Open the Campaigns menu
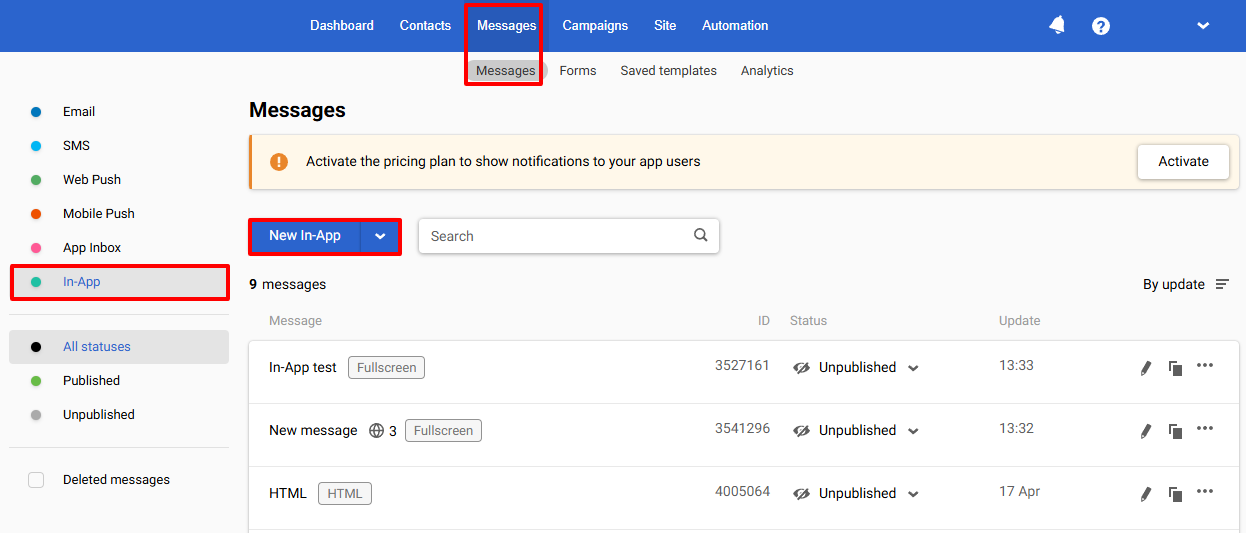The height and width of the screenshot is (533, 1246). point(595,26)
